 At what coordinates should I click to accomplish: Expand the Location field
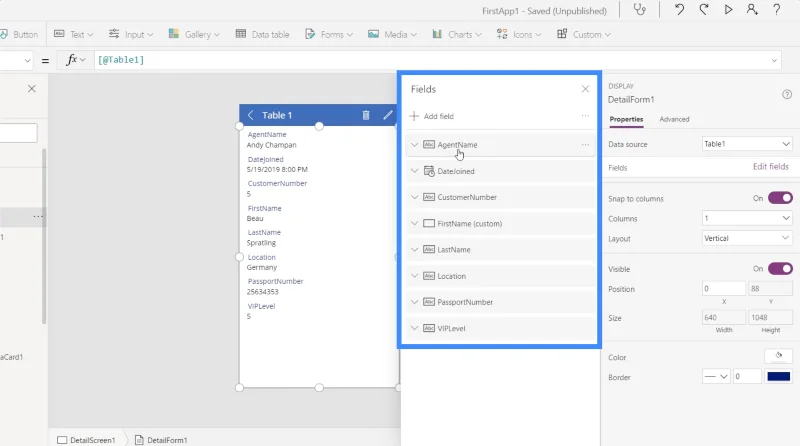414,276
